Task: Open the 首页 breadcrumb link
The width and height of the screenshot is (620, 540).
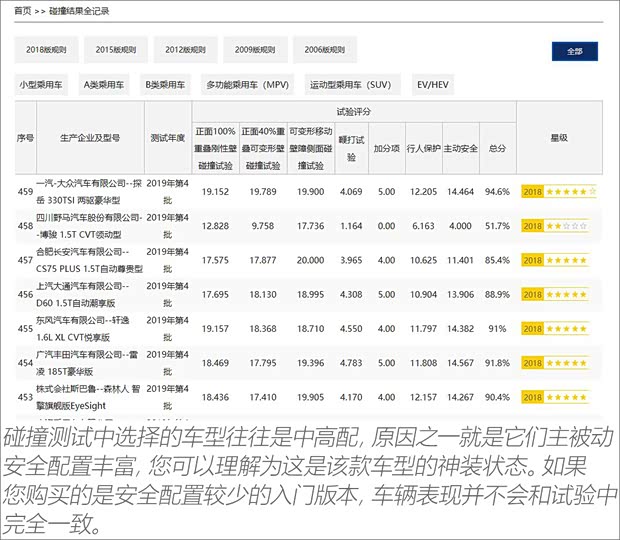Action: [x=22, y=11]
